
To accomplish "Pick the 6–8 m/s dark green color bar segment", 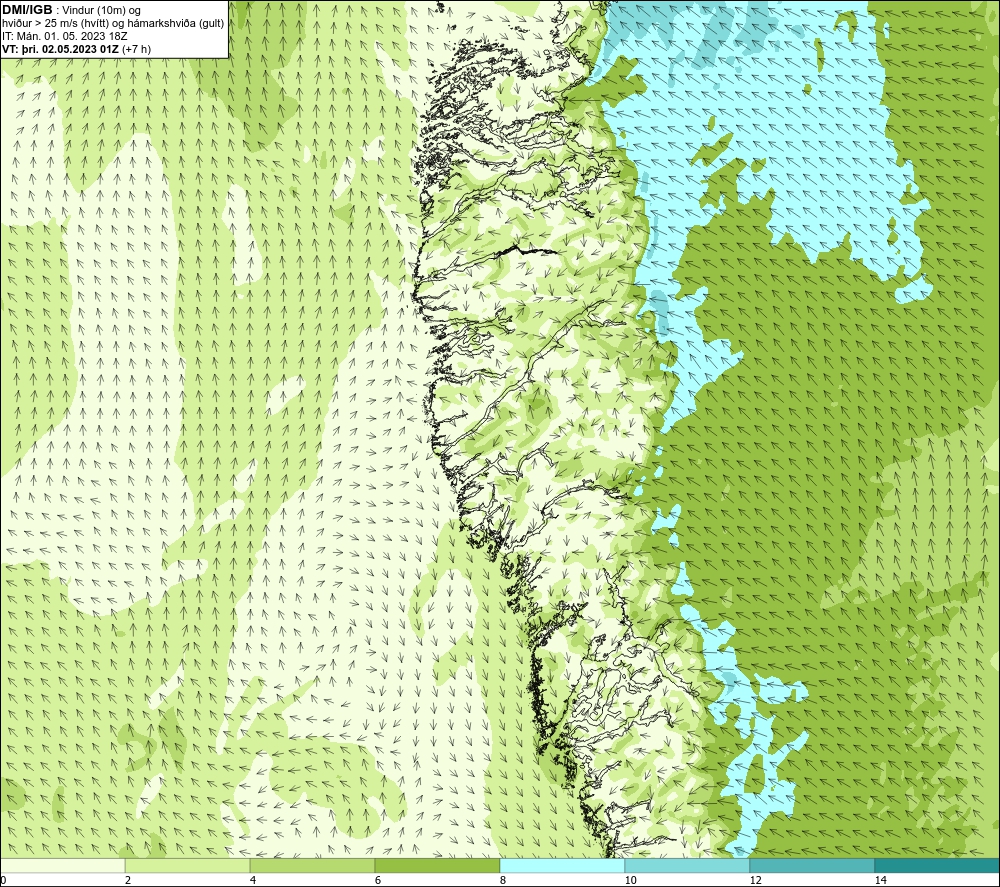I will (438, 865).
